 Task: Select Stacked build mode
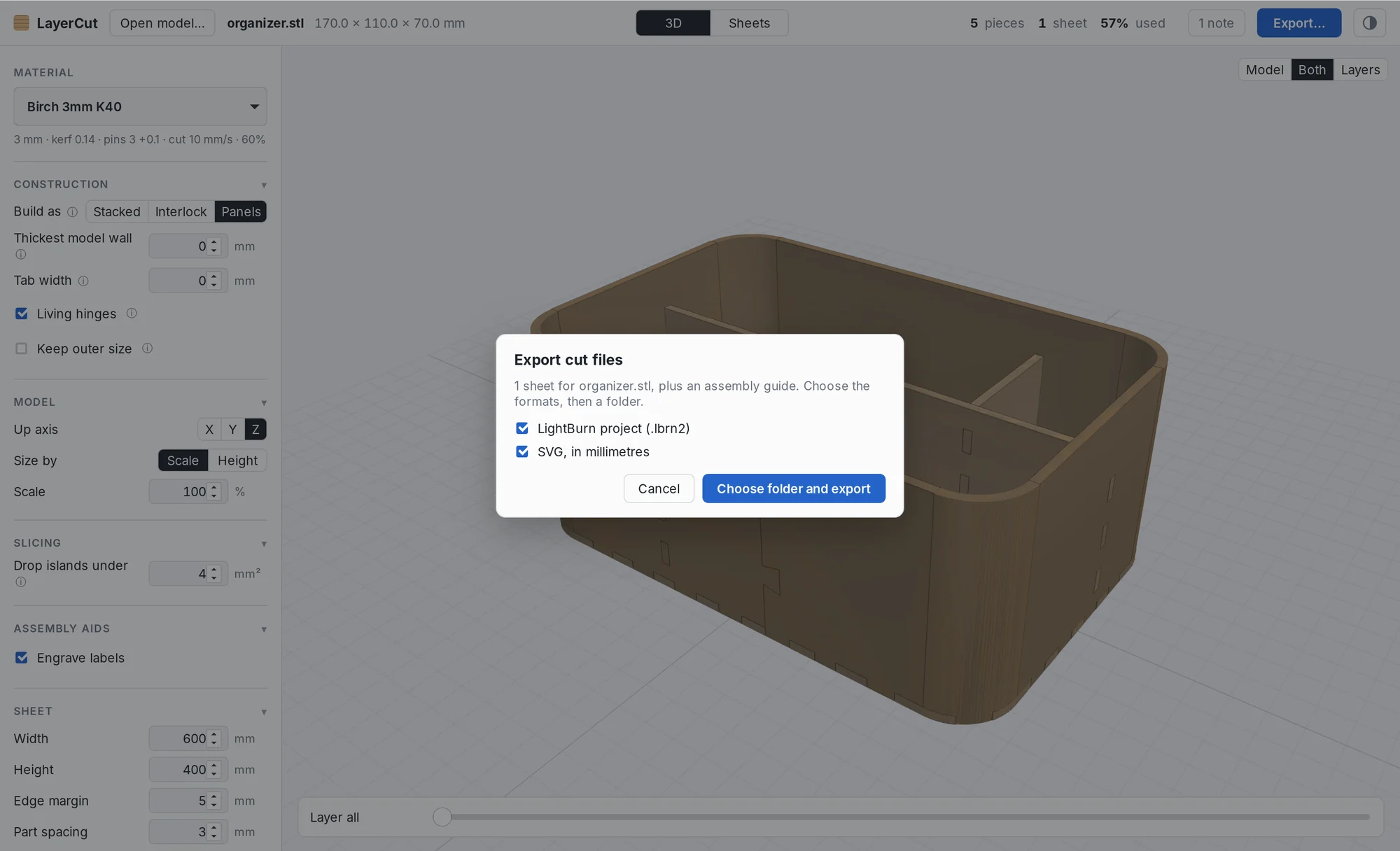pos(117,211)
